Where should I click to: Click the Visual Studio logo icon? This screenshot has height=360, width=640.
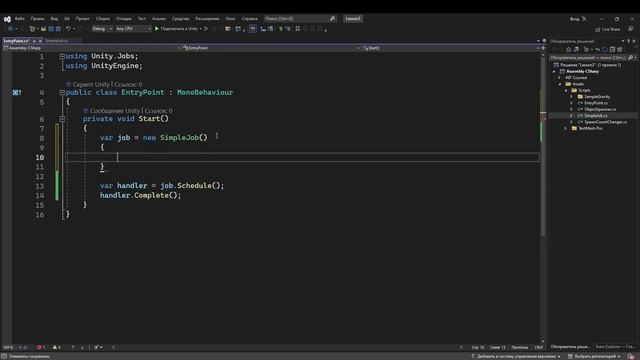pos(7,19)
